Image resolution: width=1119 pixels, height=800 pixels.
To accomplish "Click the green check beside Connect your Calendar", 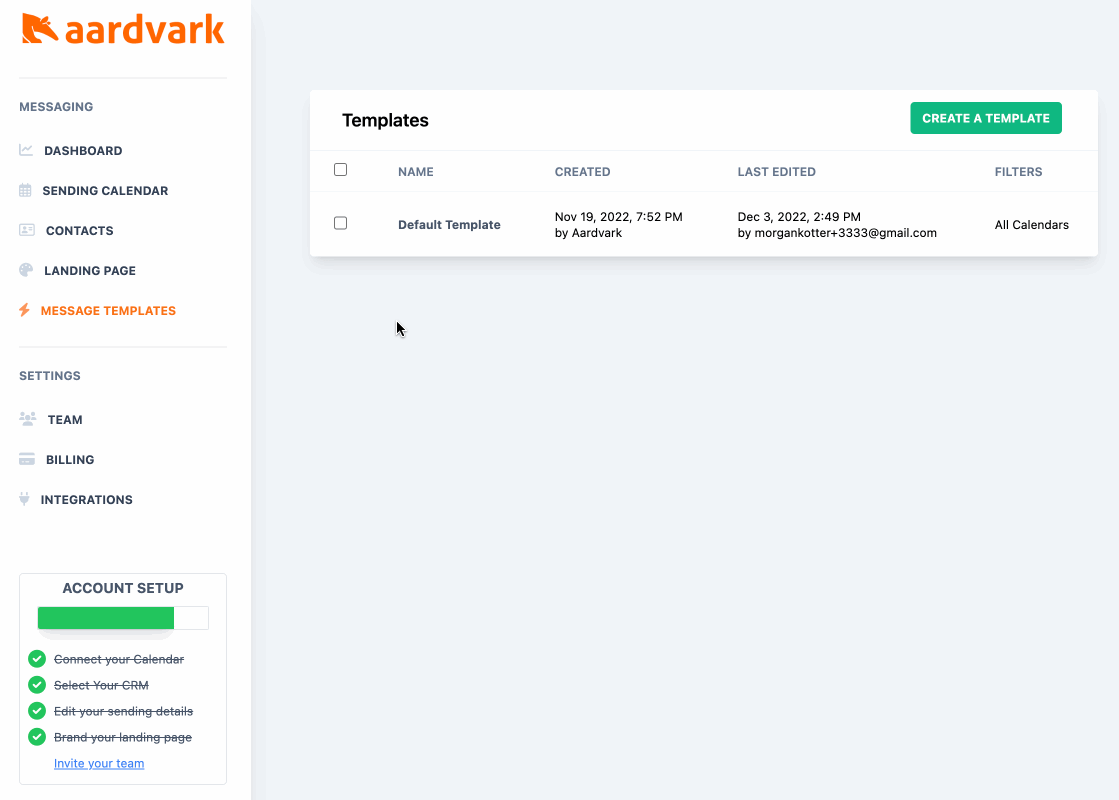I will (37, 659).
